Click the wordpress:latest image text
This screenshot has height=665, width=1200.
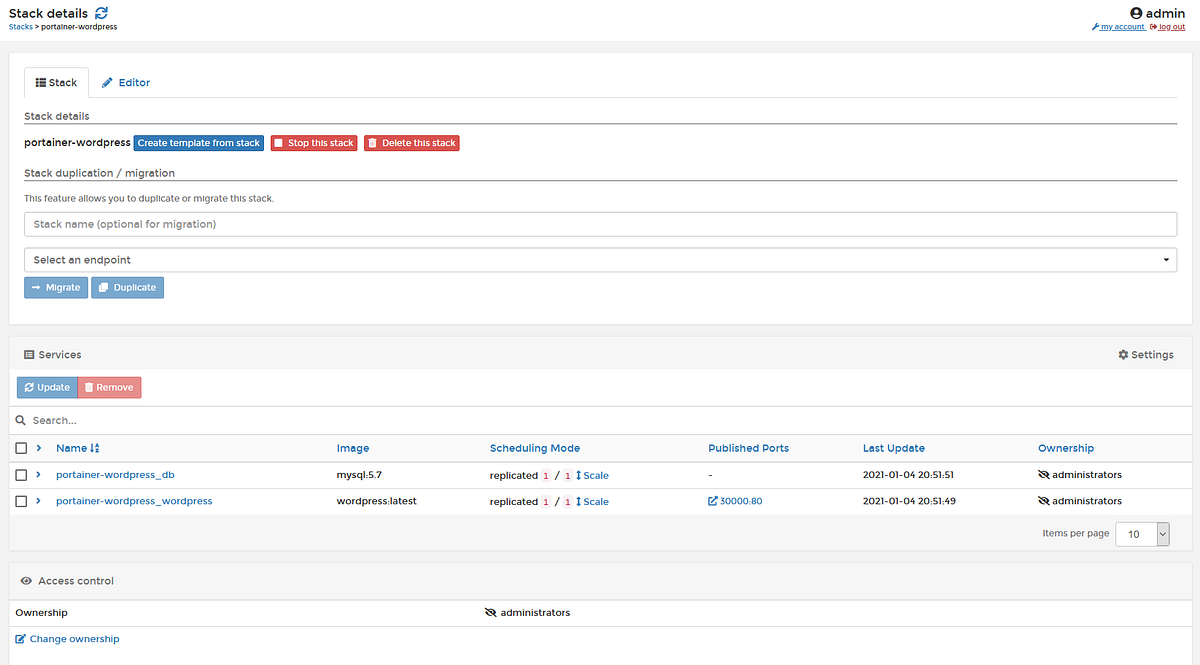[x=376, y=501]
